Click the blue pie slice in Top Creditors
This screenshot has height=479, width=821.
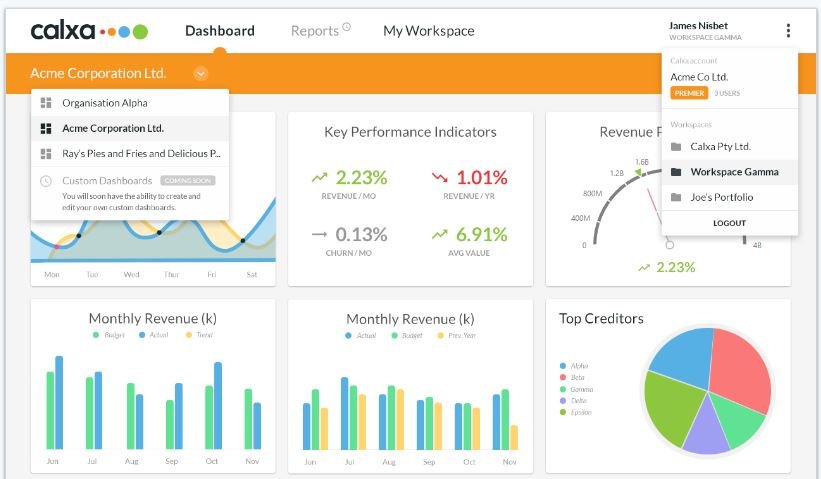pyautogui.click(x=683, y=356)
